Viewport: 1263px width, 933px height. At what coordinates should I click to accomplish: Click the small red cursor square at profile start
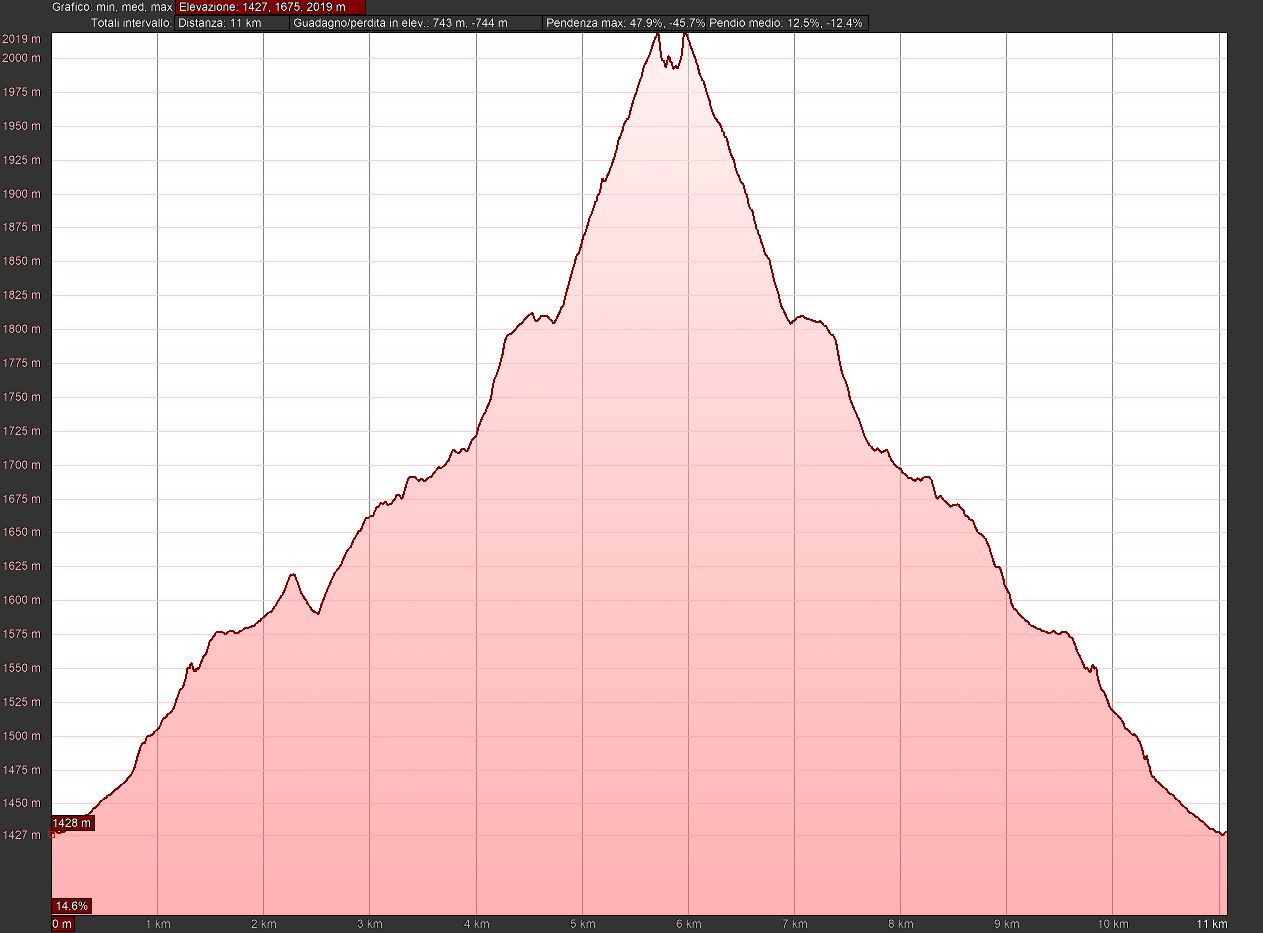coord(53,832)
